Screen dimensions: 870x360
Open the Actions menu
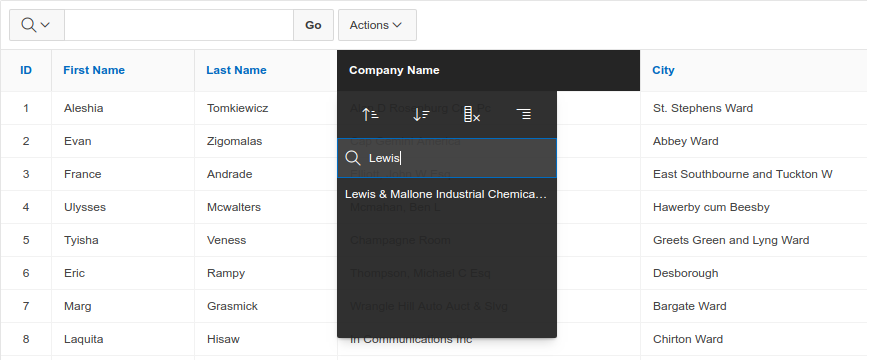click(377, 25)
